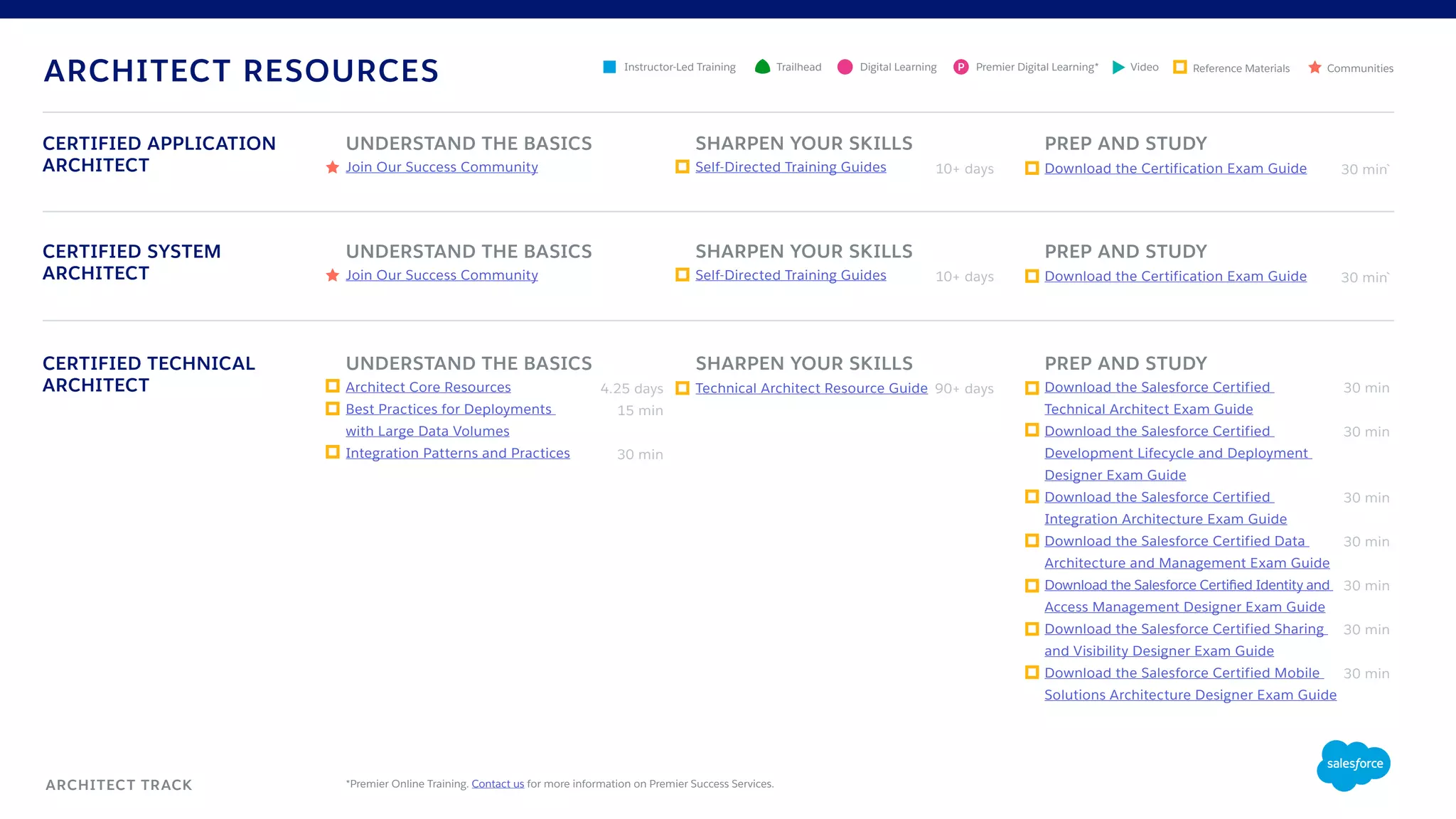Open Integration Patterns and Practices link
Screen dimensions: 1456x819
click(x=457, y=454)
